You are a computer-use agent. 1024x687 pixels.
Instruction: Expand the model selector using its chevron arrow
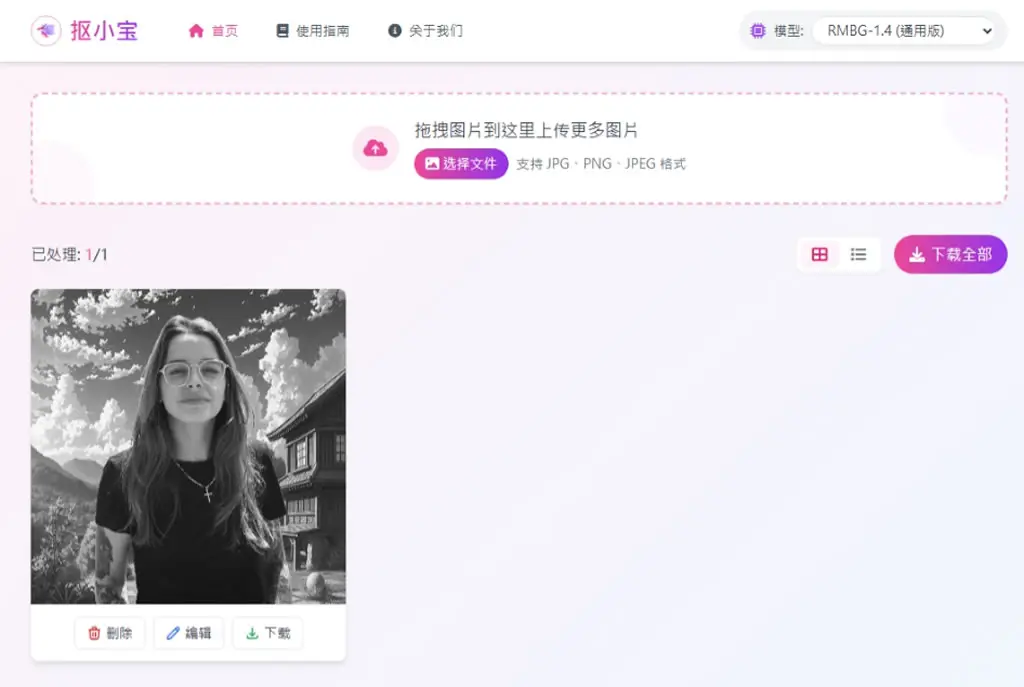coord(987,31)
